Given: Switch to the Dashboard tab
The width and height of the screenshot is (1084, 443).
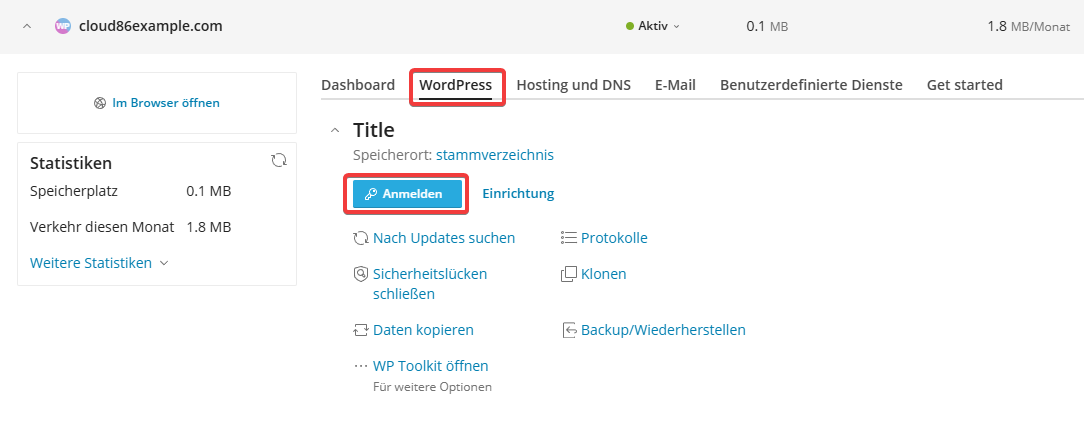Looking at the screenshot, I should (x=358, y=85).
